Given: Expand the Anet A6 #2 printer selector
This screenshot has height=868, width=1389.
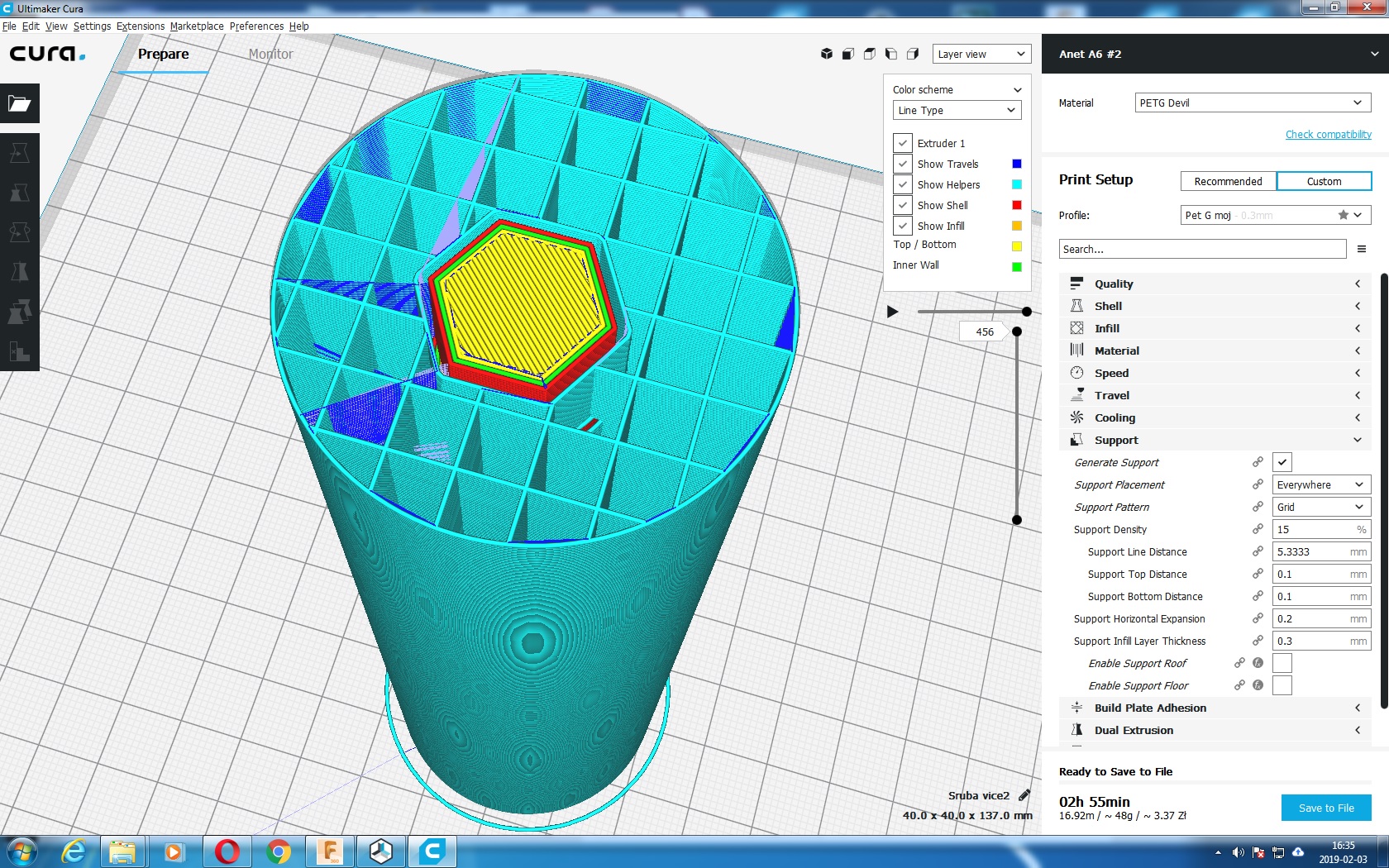Looking at the screenshot, I should pos(1215,54).
